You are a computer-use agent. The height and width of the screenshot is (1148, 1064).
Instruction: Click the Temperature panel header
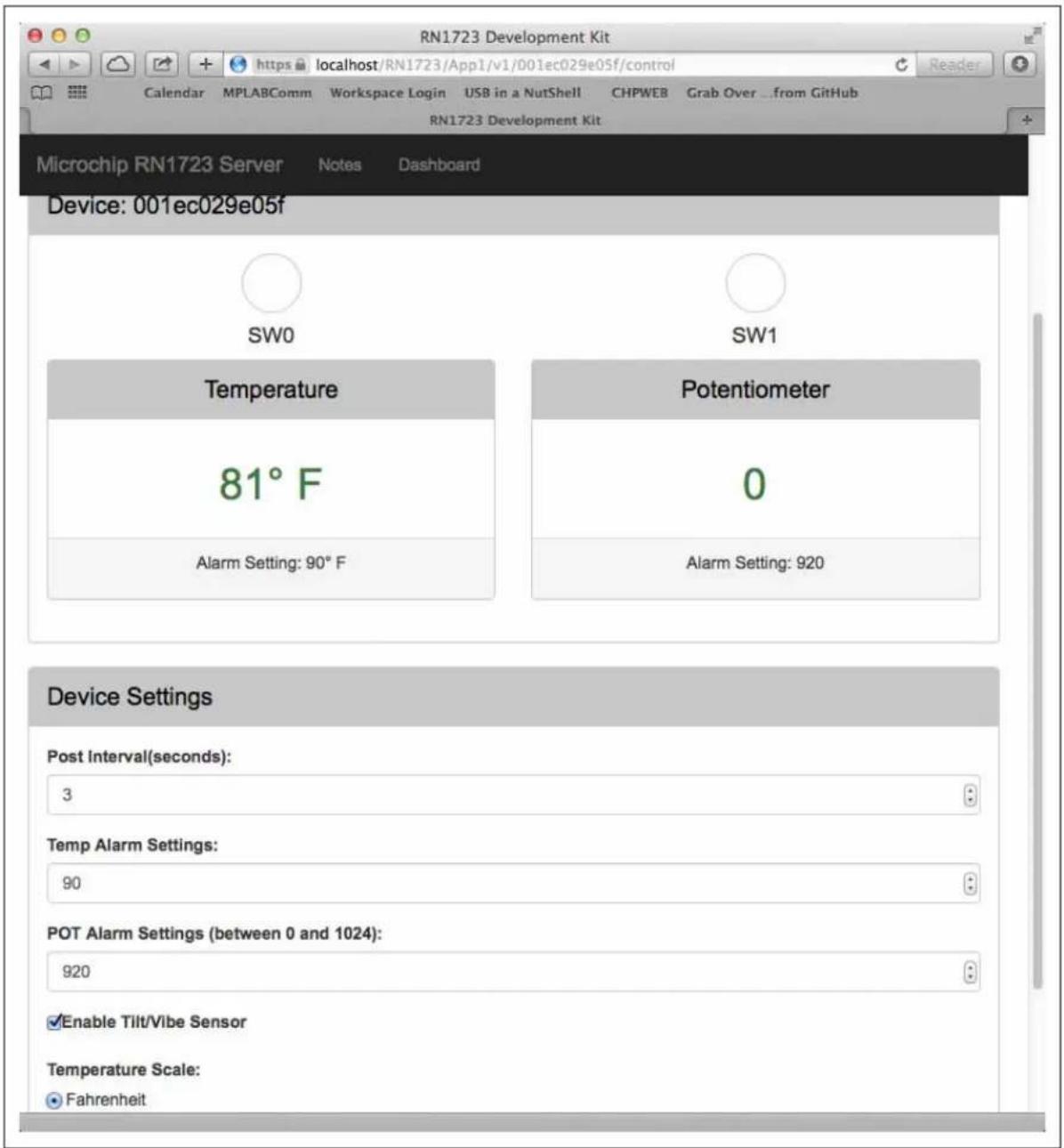click(x=271, y=390)
